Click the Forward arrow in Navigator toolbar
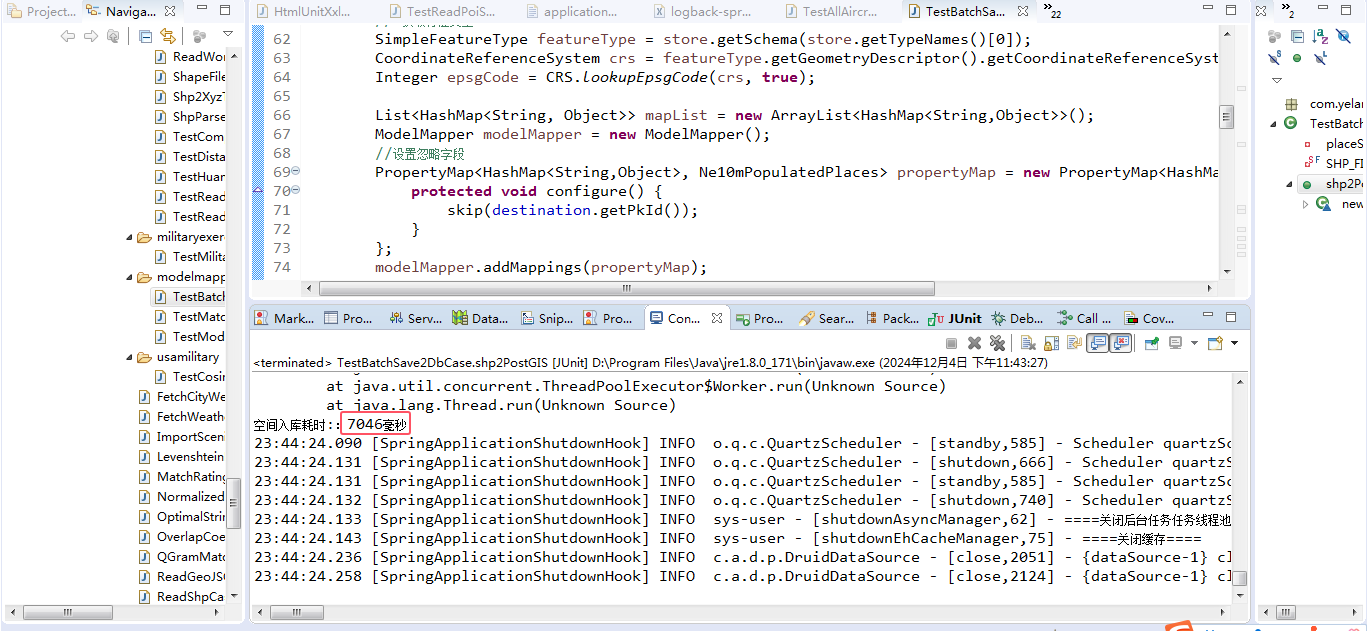Viewport: 1367px width, 631px height. coord(91,36)
